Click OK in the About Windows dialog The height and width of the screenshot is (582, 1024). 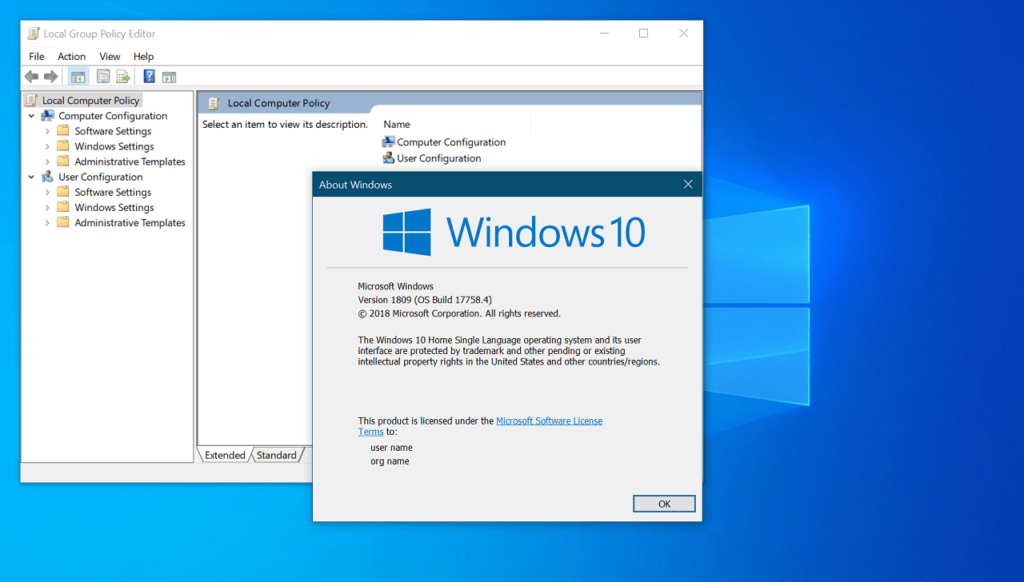[x=664, y=504]
